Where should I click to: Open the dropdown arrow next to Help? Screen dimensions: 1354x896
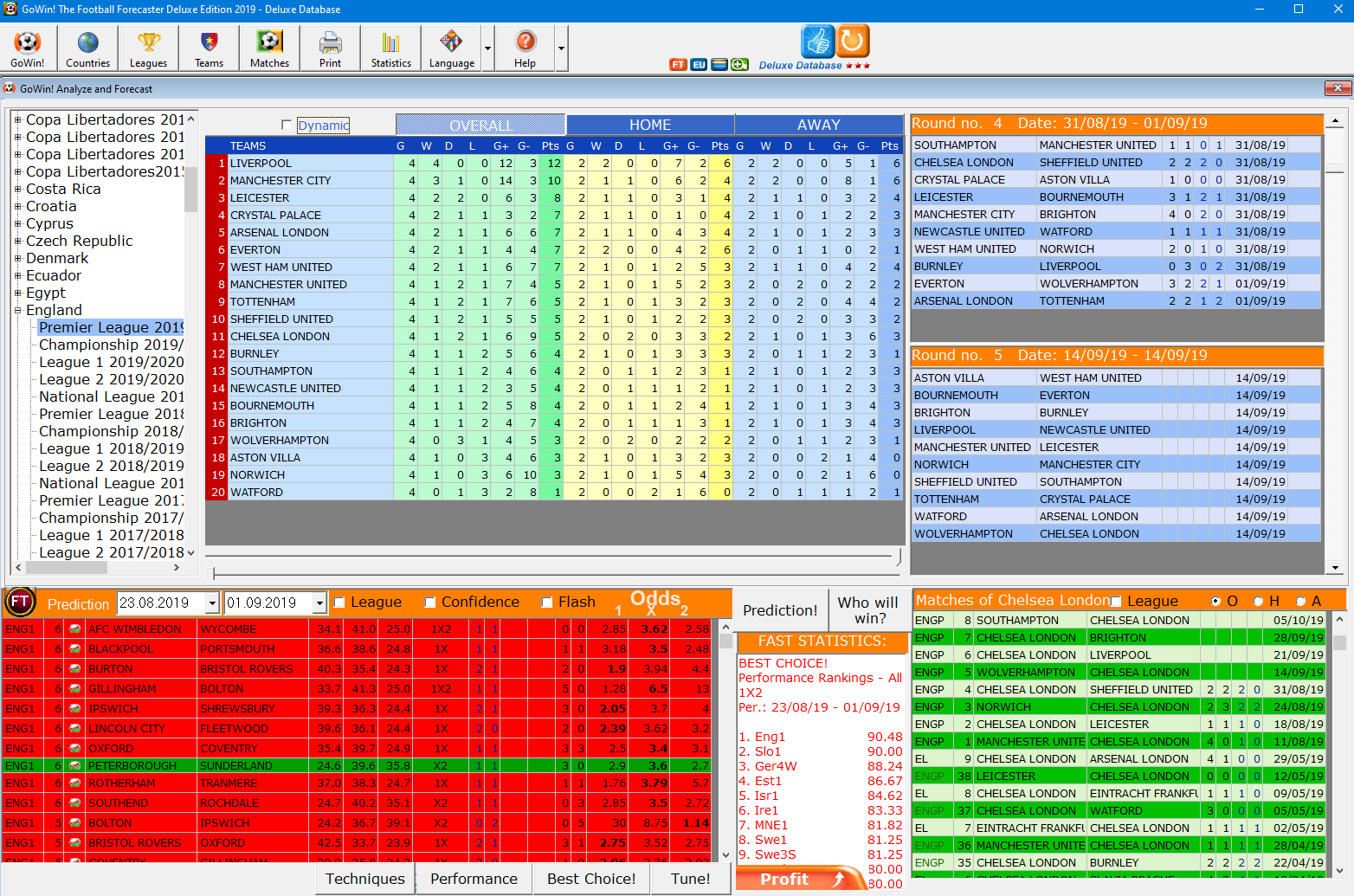562,48
